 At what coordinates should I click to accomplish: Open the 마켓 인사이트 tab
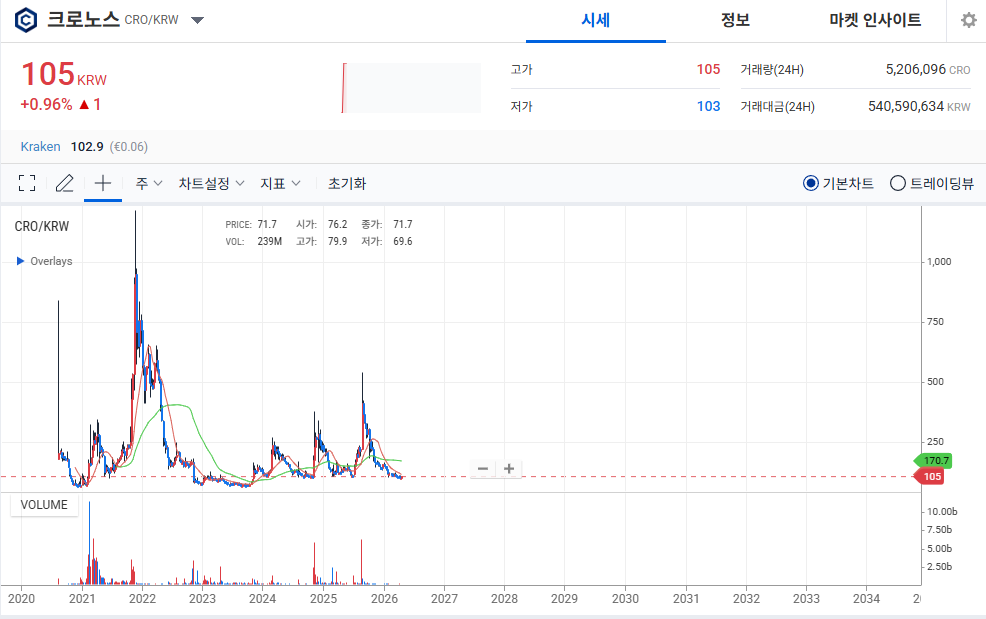point(875,20)
